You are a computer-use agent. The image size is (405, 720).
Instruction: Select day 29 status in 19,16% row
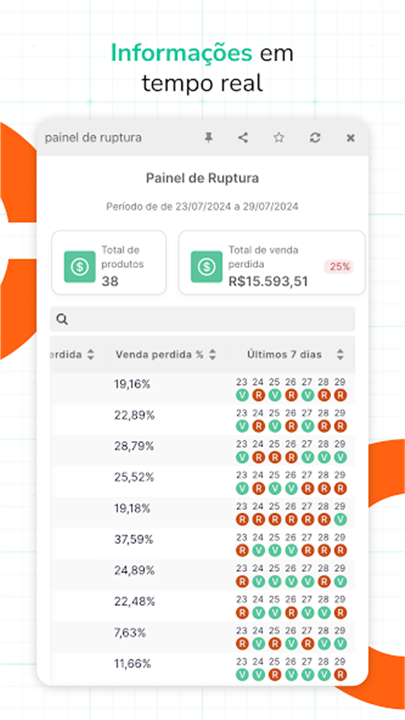click(340, 395)
